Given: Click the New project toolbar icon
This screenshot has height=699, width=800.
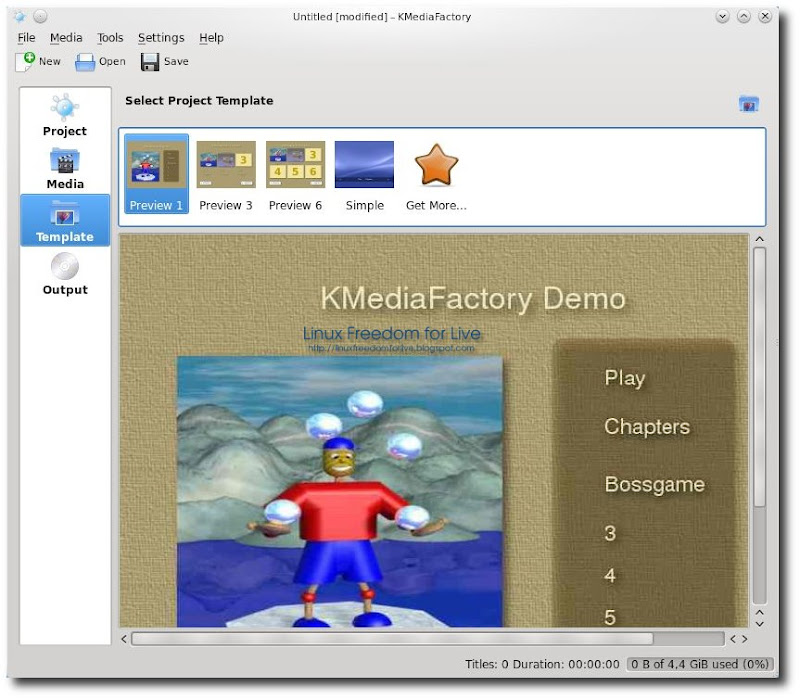Looking at the screenshot, I should (x=25, y=62).
